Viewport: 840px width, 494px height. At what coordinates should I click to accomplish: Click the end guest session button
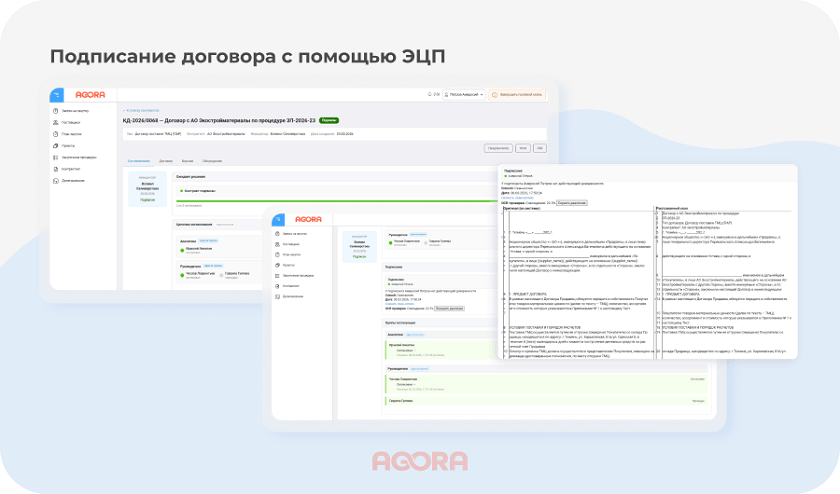(x=518, y=94)
